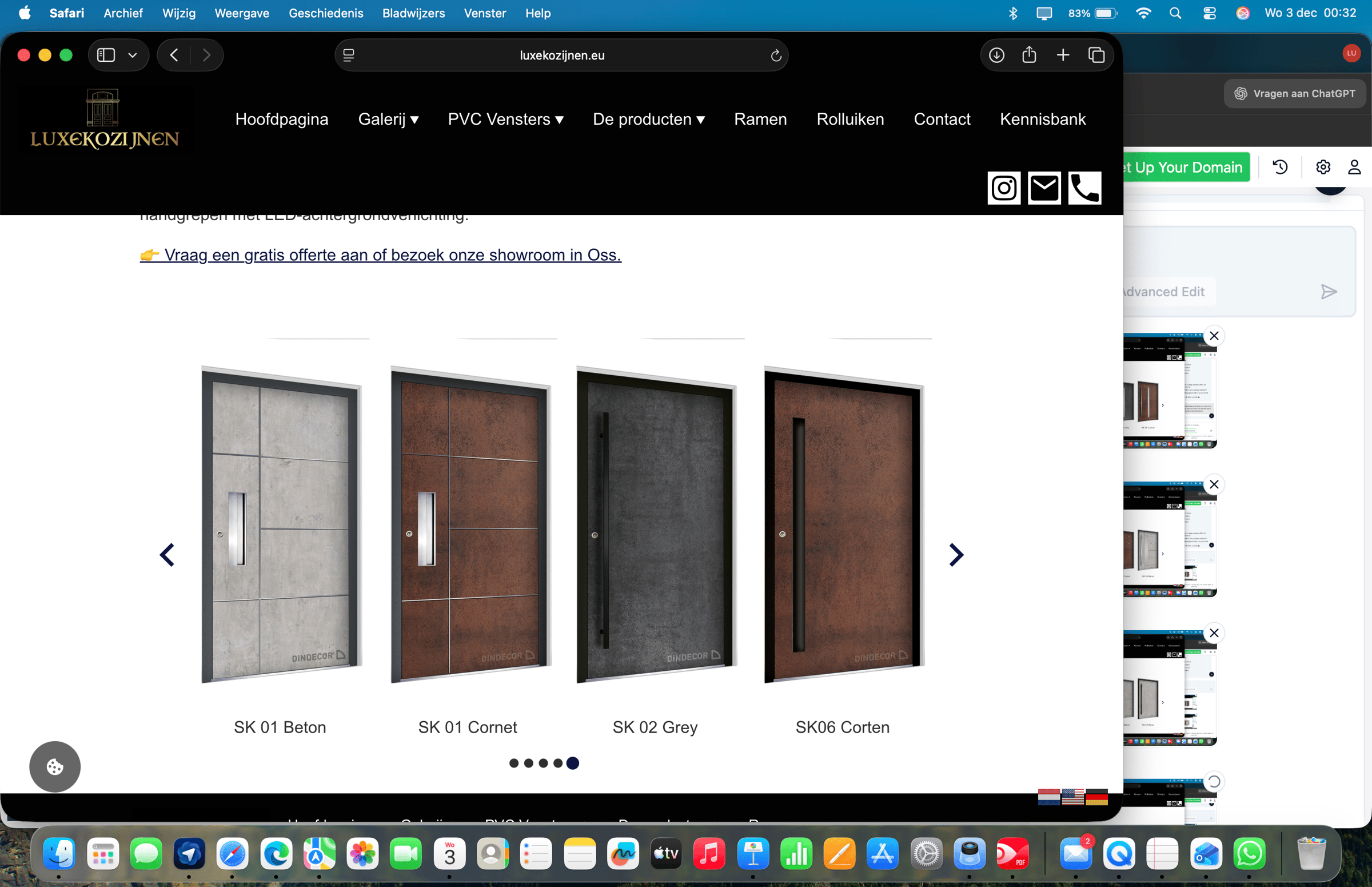Open the PVC Vensters dropdown
Viewport: 1372px width, 887px height.
pyautogui.click(x=505, y=119)
